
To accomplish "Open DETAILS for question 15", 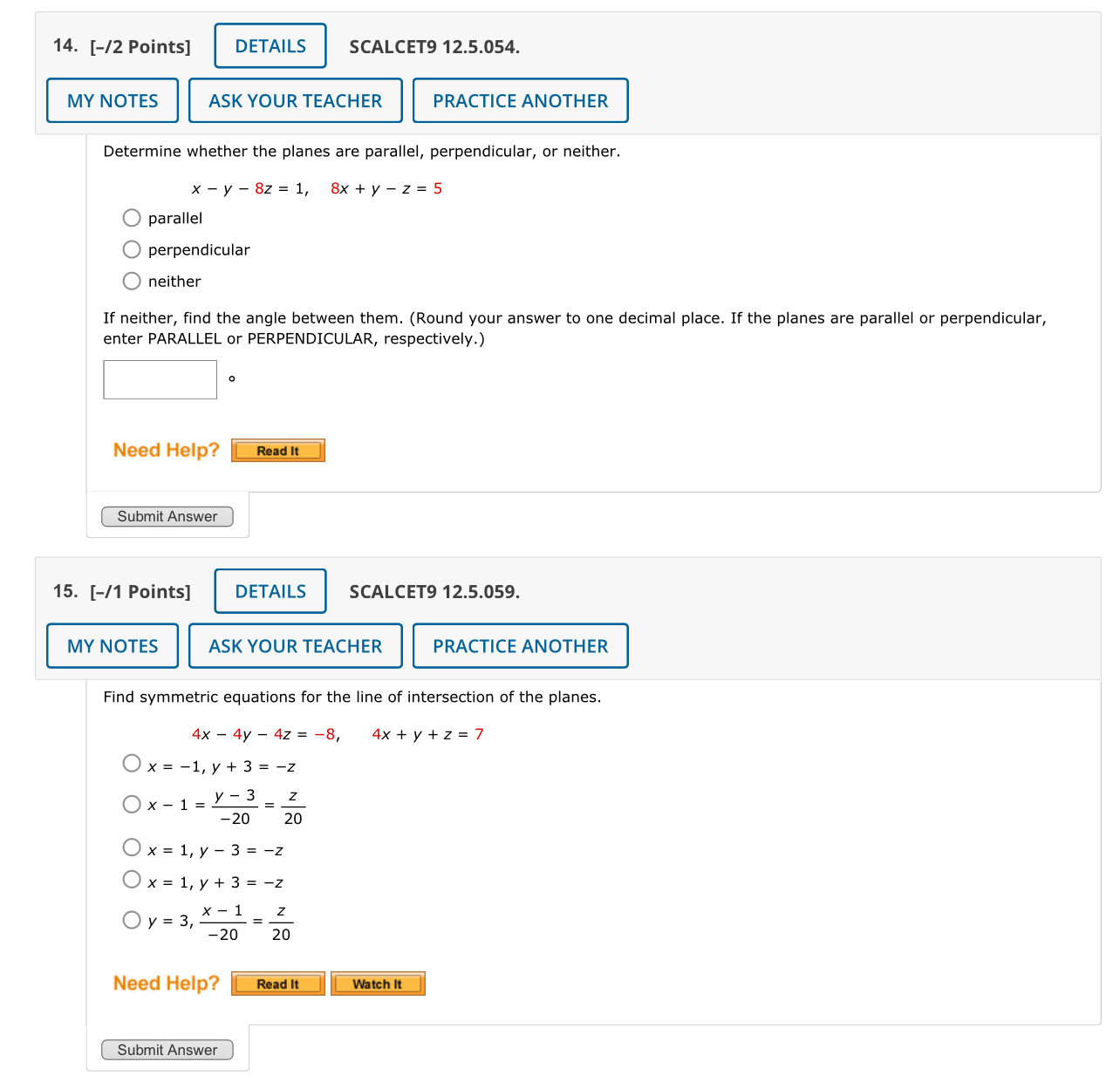I will coord(270,591).
